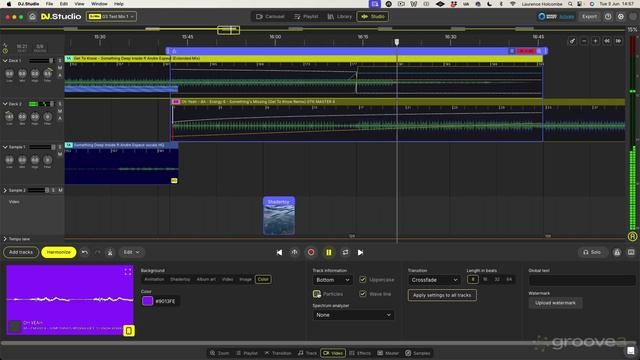Click the warning triangle icon
640x360 pixels.
(x=617, y=253)
